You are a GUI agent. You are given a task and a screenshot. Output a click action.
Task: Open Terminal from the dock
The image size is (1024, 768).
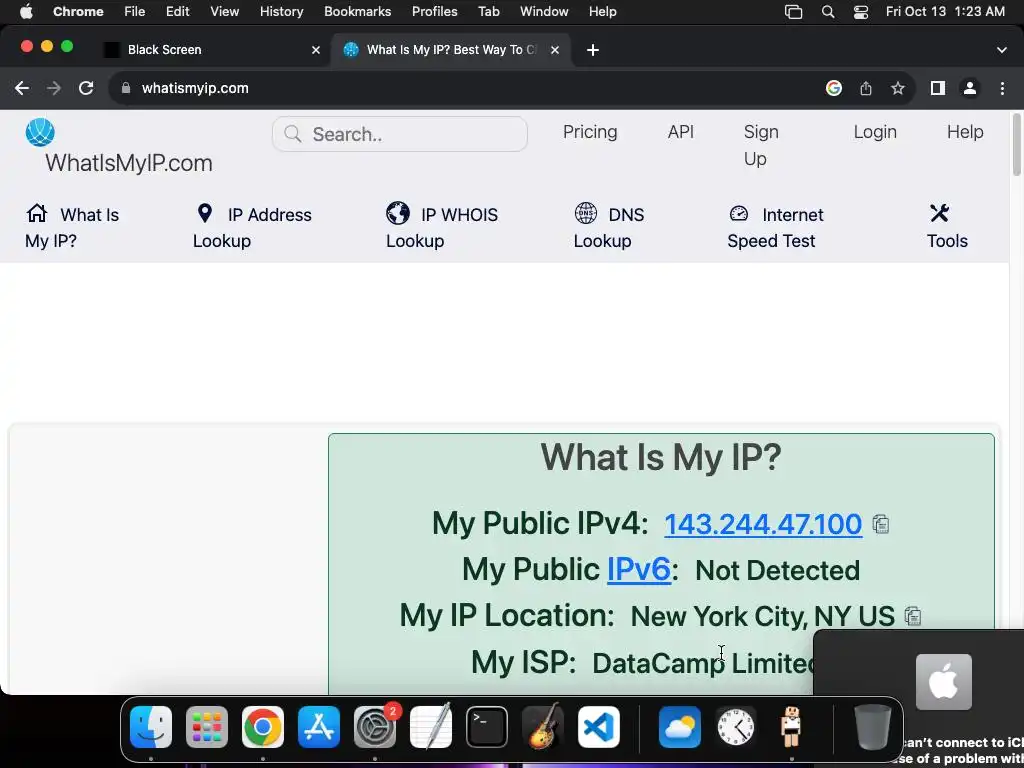pyautogui.click(x=487, y=727)
